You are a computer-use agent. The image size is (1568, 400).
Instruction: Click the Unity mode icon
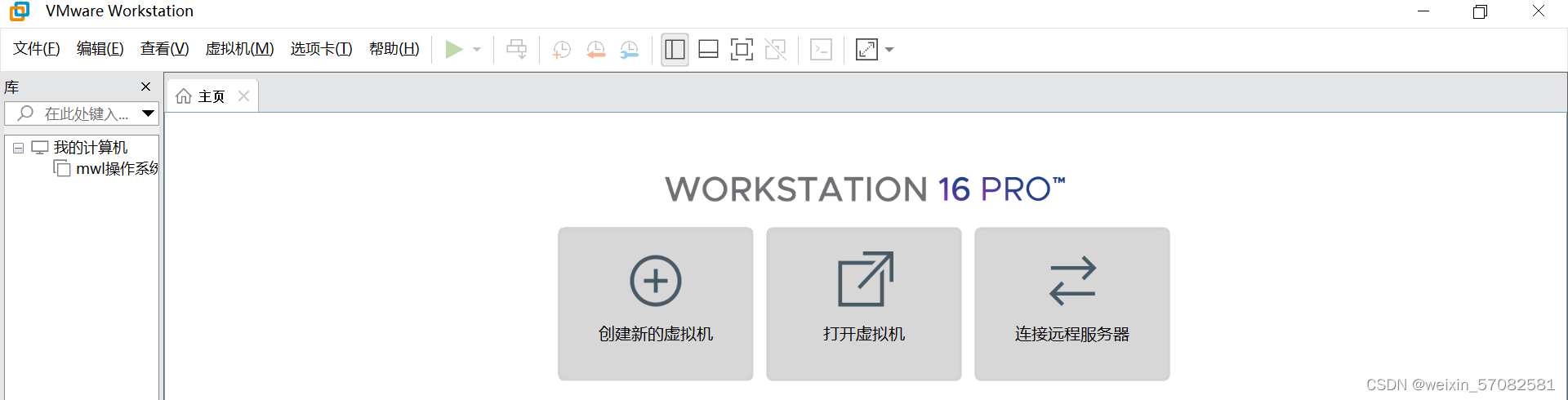click(x=776, y=50)
